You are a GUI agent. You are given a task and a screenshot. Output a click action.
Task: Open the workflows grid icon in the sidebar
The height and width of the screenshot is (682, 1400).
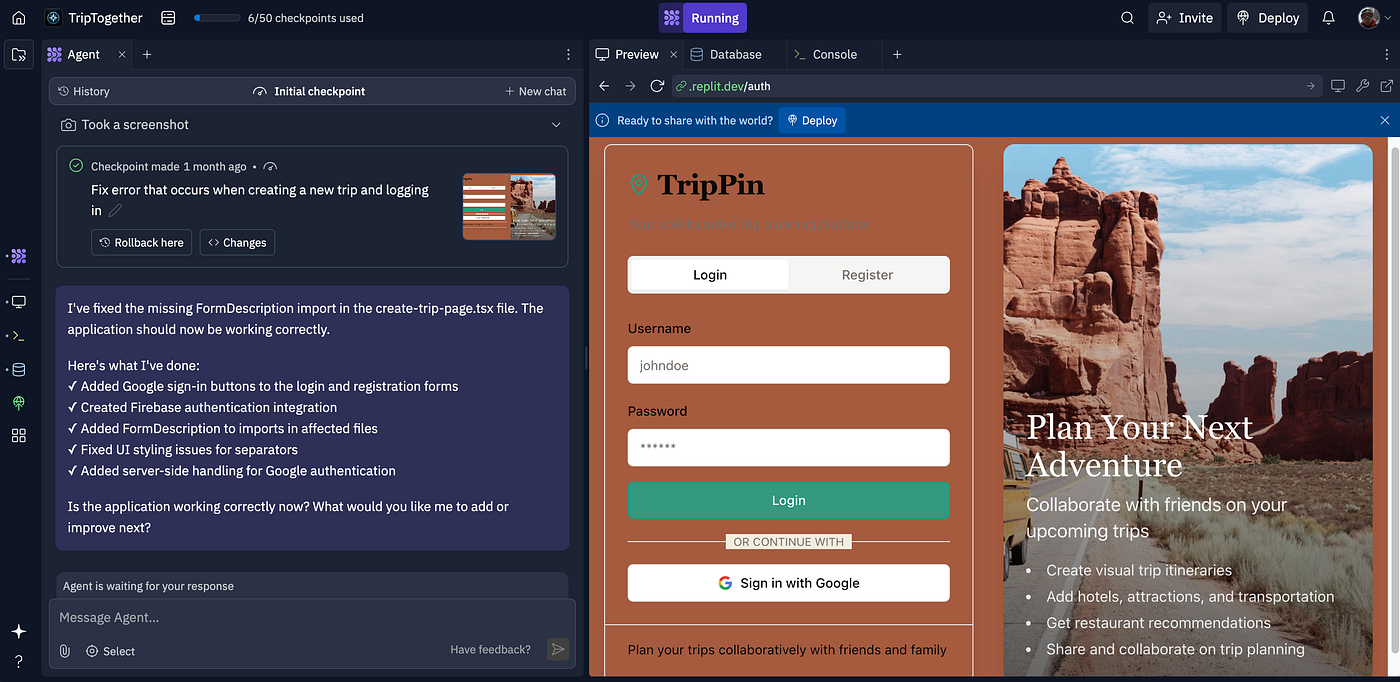coord(18,435)
